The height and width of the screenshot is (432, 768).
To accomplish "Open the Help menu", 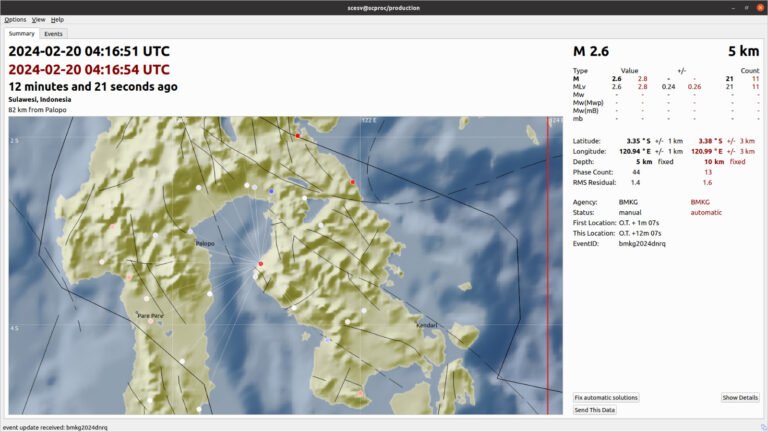I will pyautogui.click(x=57, y=20).
